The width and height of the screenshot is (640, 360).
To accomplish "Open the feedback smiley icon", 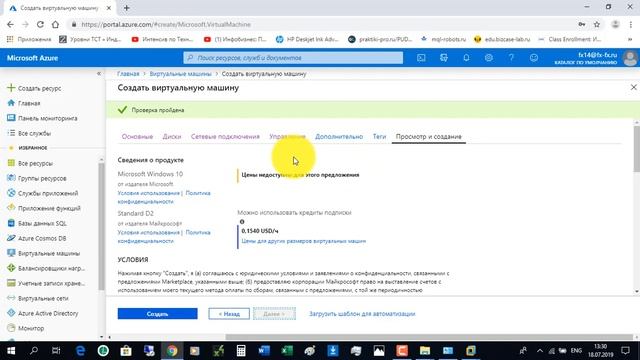I will (533, 58).
